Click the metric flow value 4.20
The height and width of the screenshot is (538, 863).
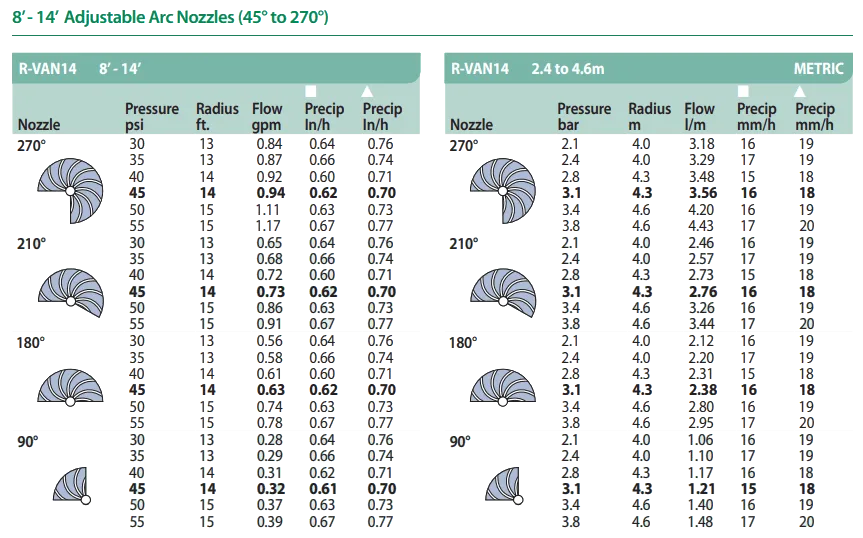702,210
